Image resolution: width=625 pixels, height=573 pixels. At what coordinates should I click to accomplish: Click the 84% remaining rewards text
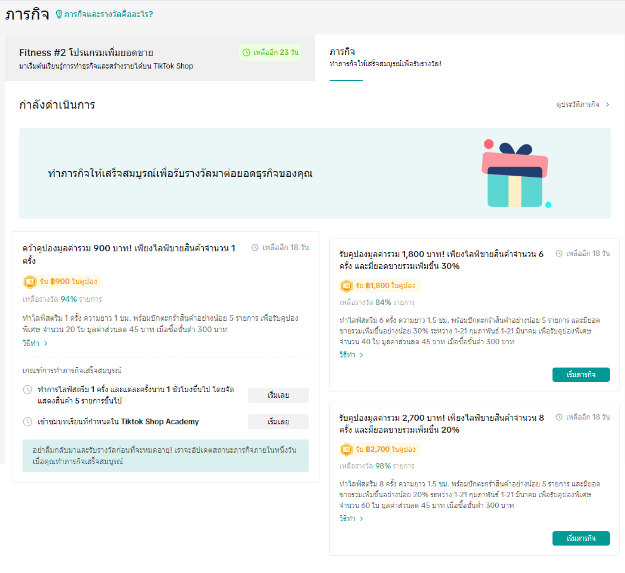(x=377, y=302)
